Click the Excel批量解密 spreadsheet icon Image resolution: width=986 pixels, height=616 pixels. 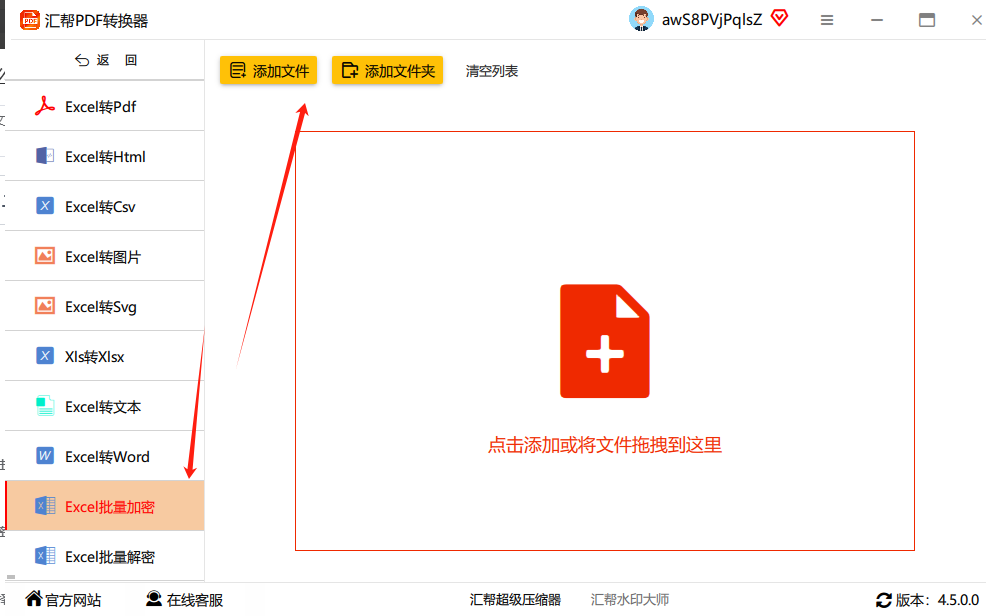tap(45, 556)
